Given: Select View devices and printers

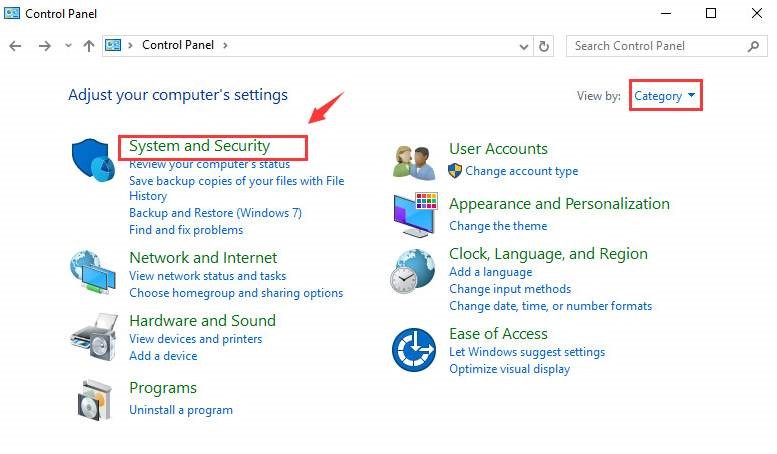Looking at the screenshot, I should tap(195, 339).
